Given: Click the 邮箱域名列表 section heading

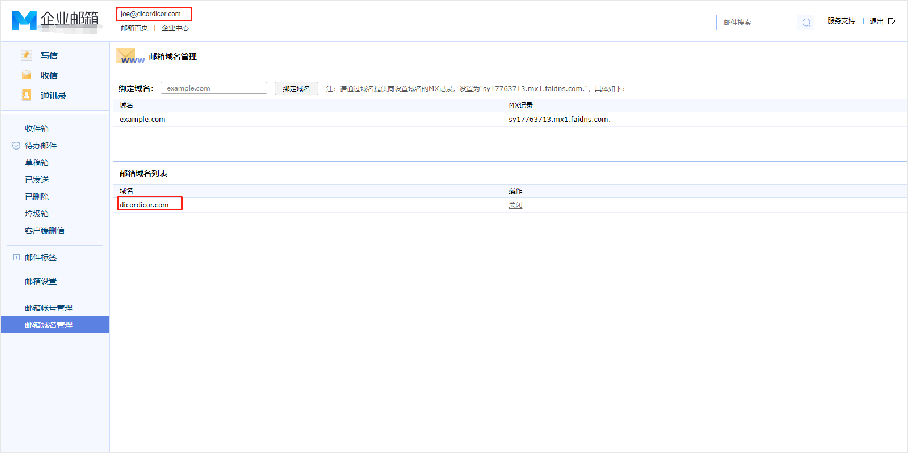Looking at the screenshot, I should click(x=144, y=173).
